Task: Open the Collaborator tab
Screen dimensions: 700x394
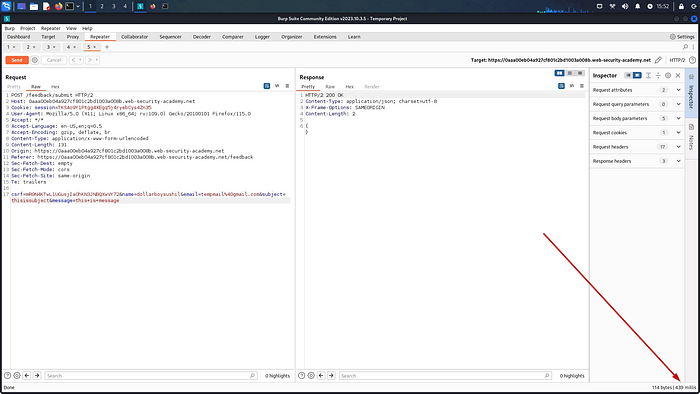Action: click(134, 37)
